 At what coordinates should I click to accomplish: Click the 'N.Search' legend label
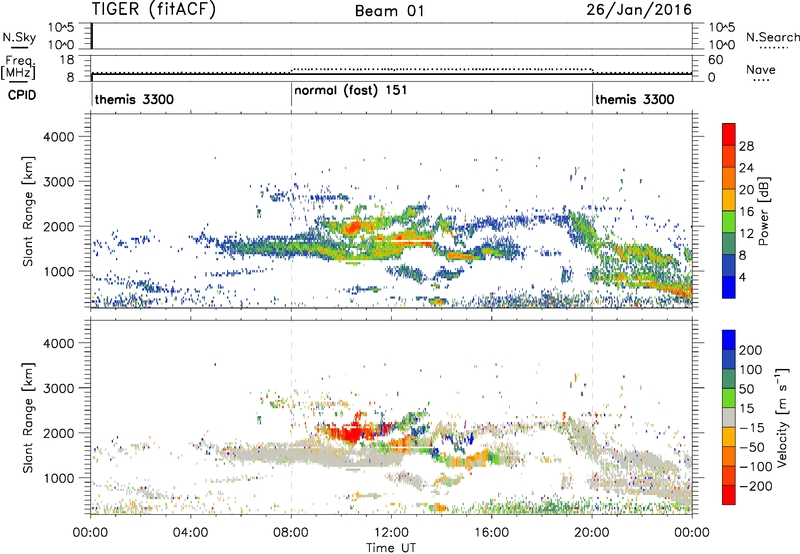(x=772, y=37)
